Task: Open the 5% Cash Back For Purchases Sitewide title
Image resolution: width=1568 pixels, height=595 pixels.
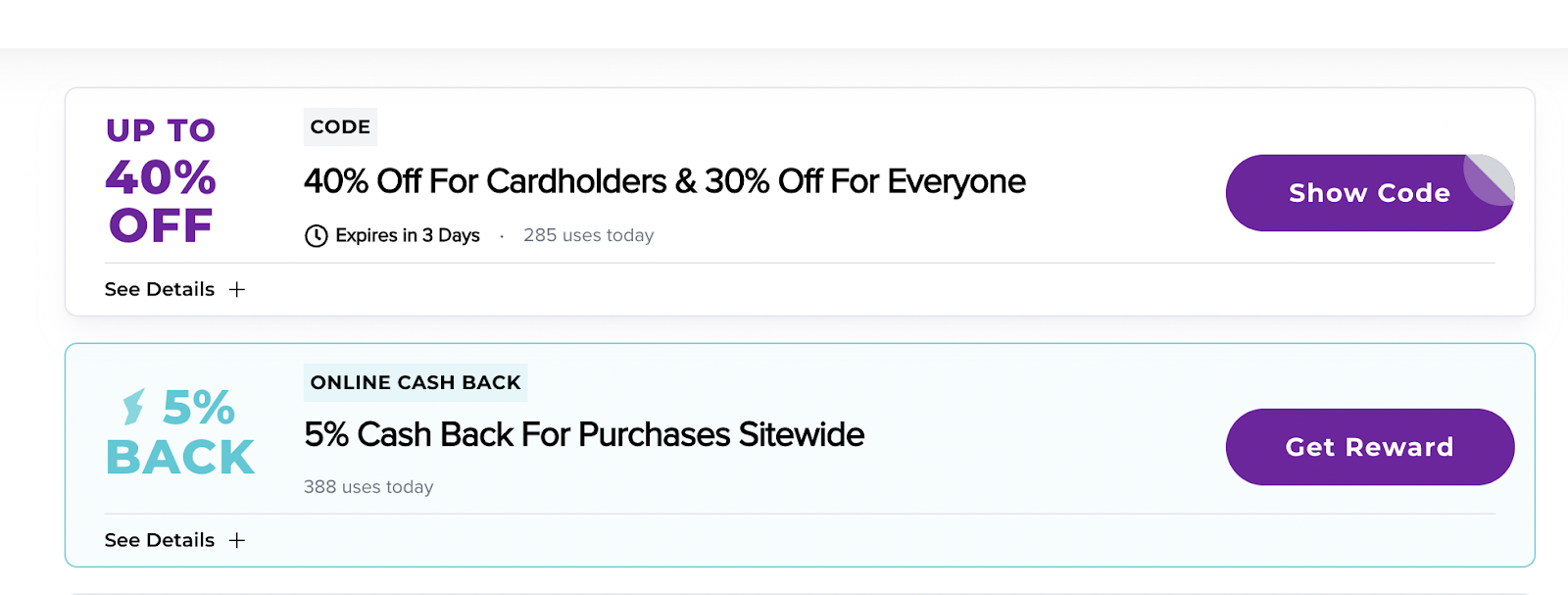Action: pyautogui.click(x=583, y=434)
